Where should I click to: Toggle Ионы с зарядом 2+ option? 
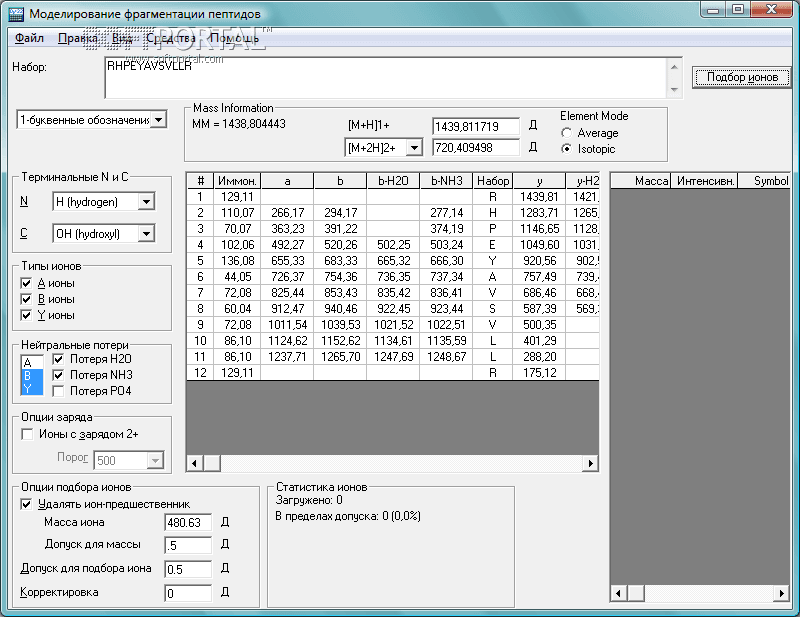(x=27, y=434)
